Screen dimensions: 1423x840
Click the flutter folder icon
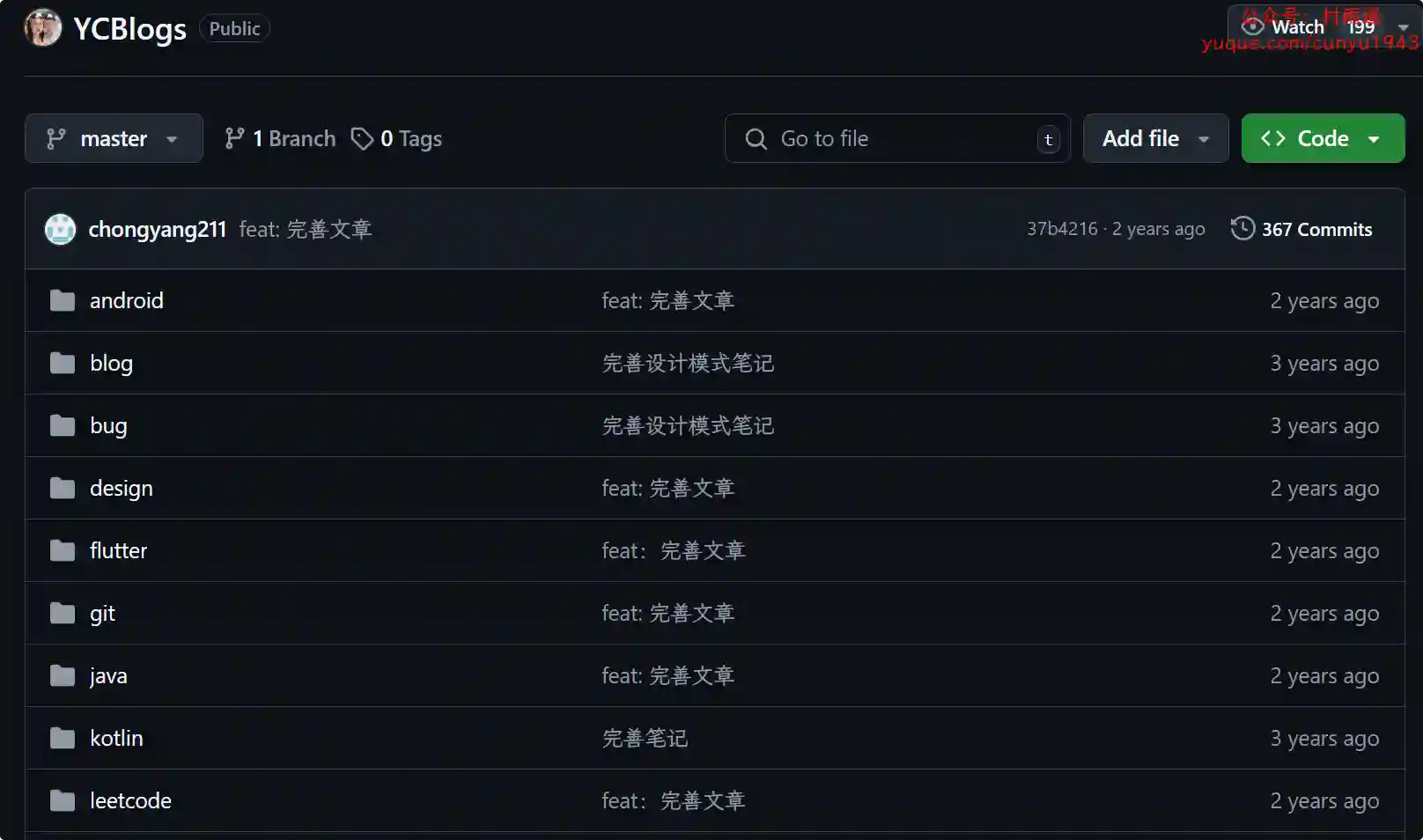pos(63,551)
